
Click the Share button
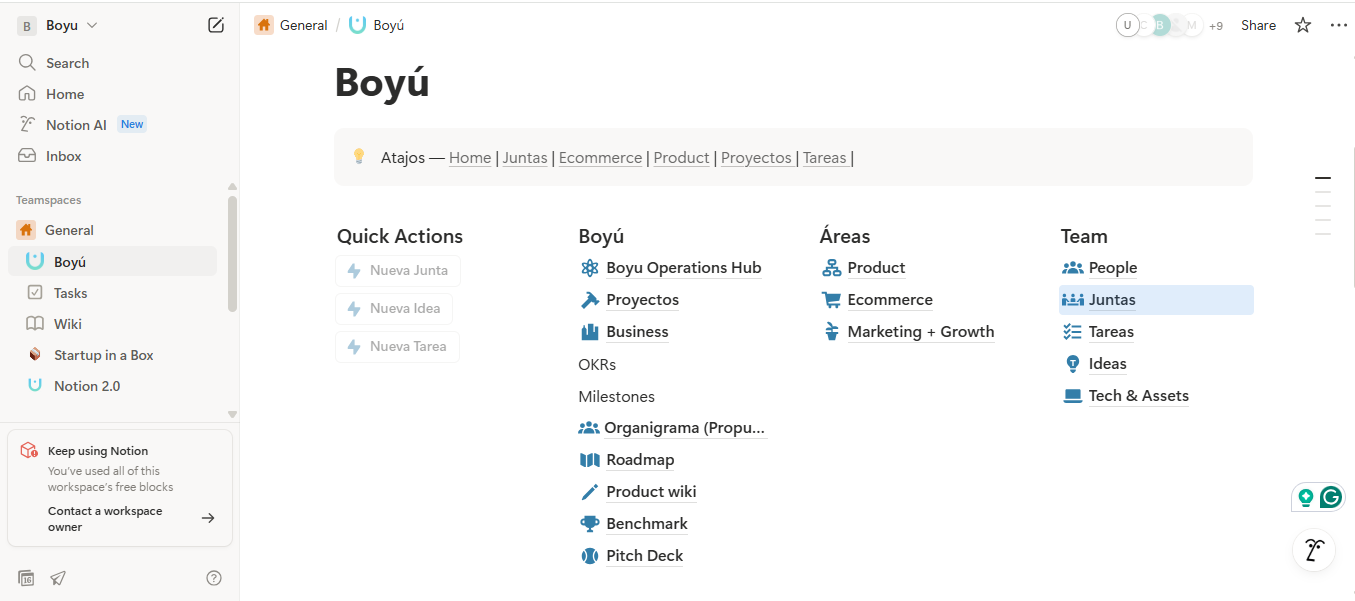click(x=1258, y=25)
